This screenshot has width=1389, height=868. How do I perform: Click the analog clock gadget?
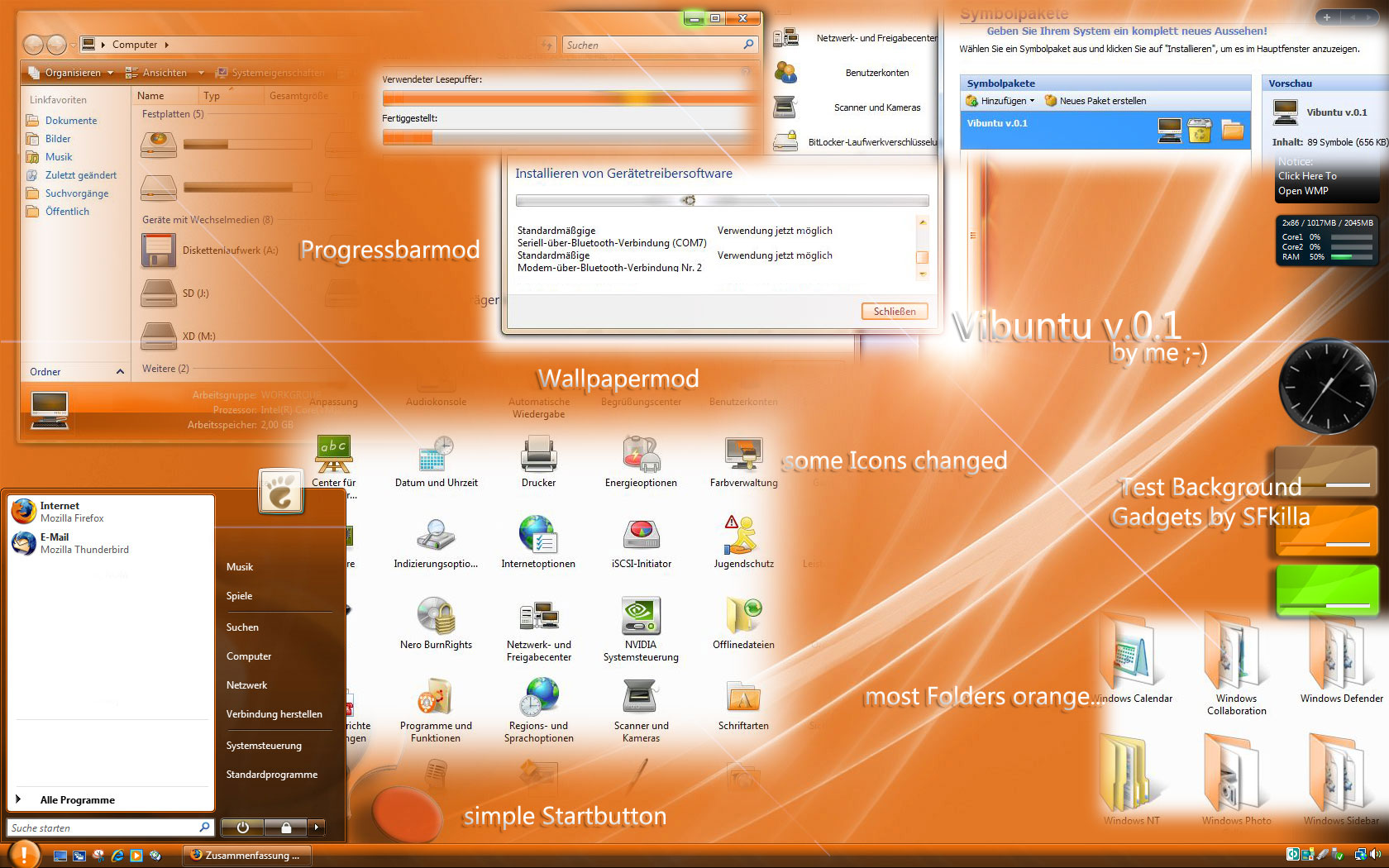1327,386
